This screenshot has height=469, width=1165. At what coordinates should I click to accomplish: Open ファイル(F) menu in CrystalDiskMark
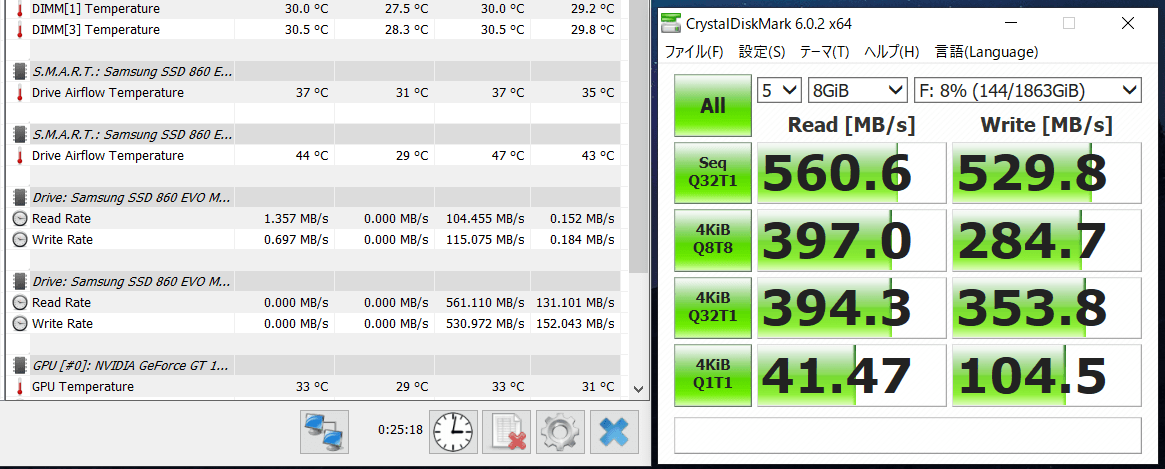point(694,52)
